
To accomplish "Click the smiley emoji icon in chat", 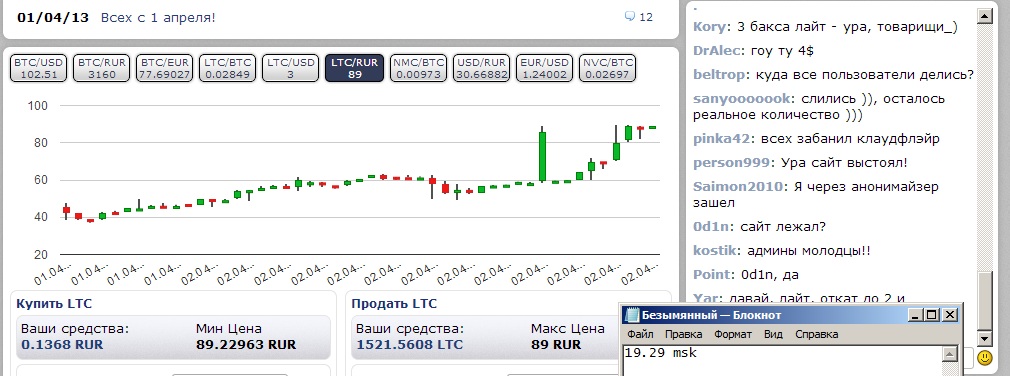I will coord(984,357).
